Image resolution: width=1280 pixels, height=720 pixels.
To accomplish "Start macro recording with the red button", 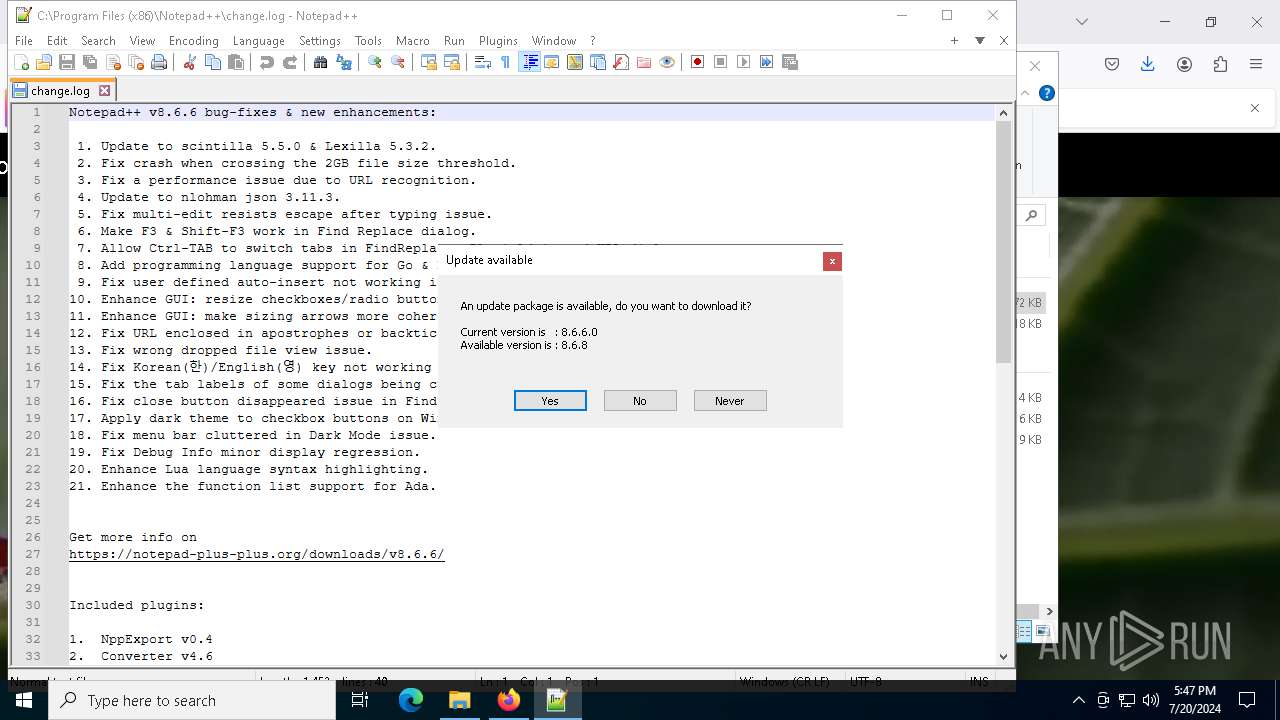I will pyautogui.click(x=697, y=62).
